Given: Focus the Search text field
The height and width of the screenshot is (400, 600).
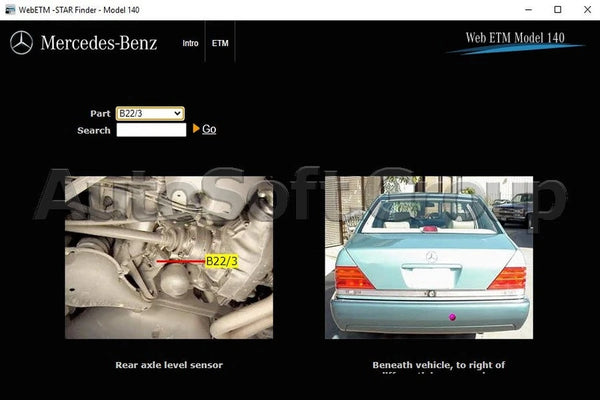Looking at the screenshot, I should pyautogui.click(x=151, y=130).
